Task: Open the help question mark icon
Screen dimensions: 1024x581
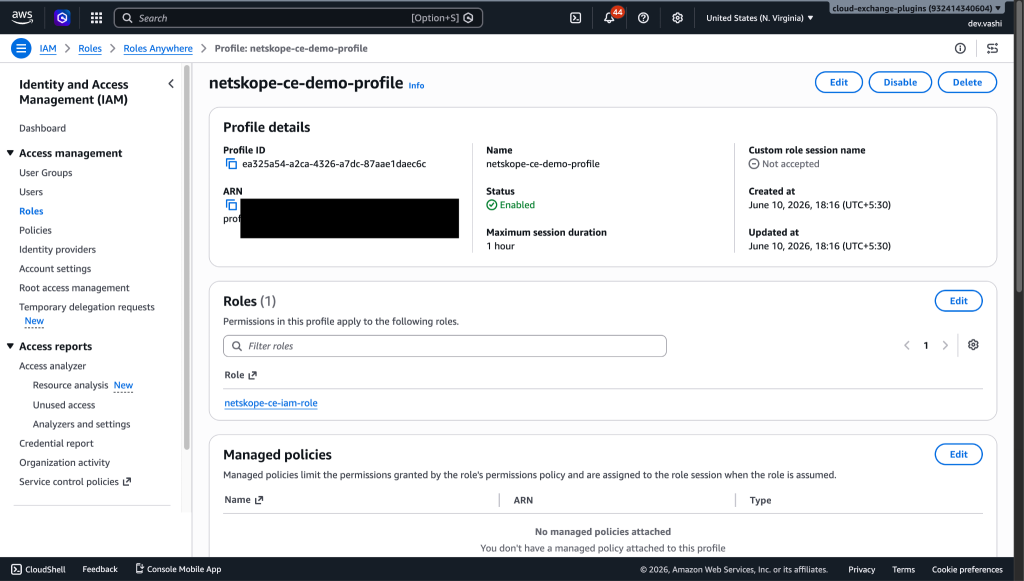Action: [x=643, y=18]
